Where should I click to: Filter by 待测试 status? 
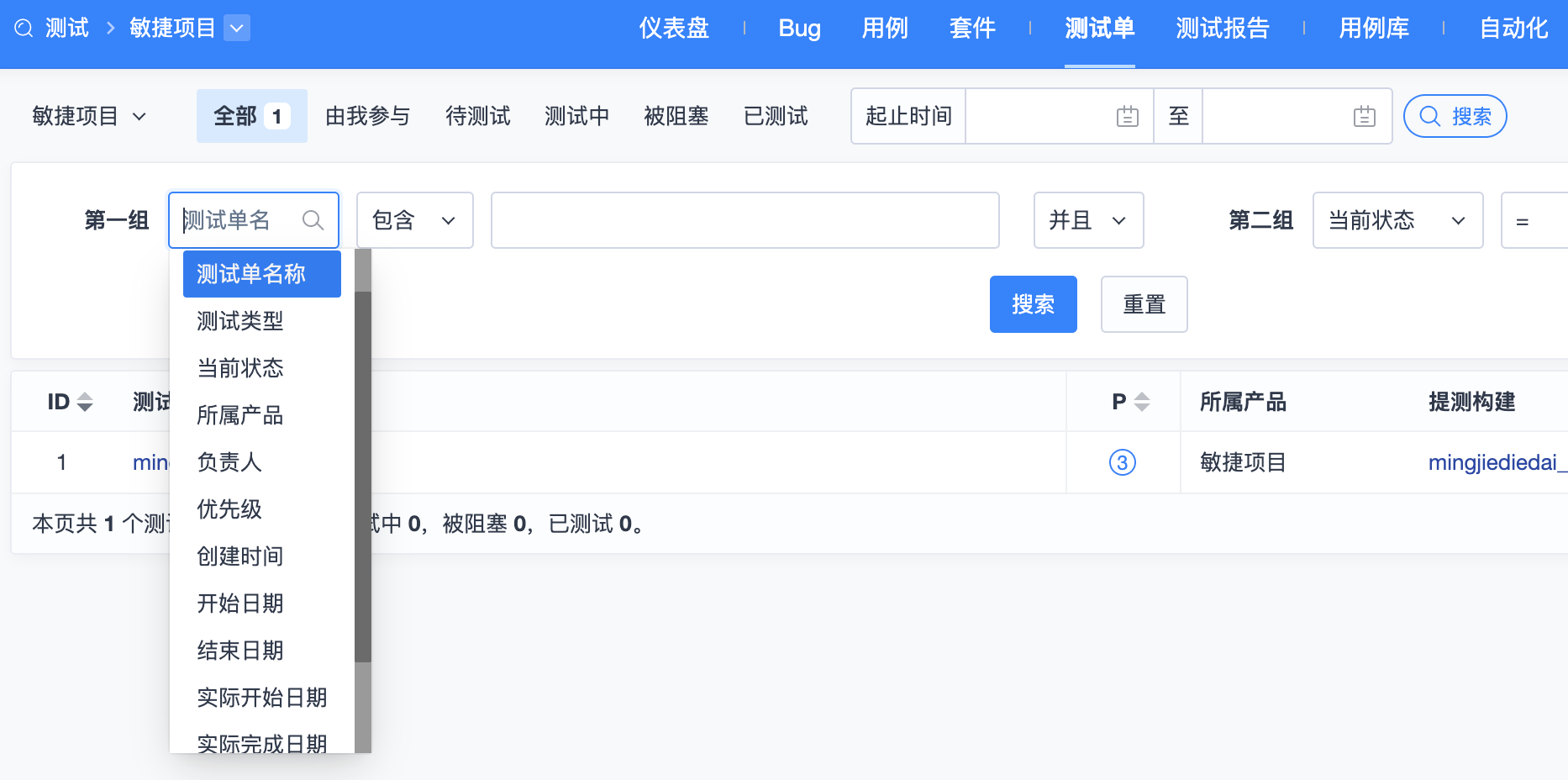[477, 116]
